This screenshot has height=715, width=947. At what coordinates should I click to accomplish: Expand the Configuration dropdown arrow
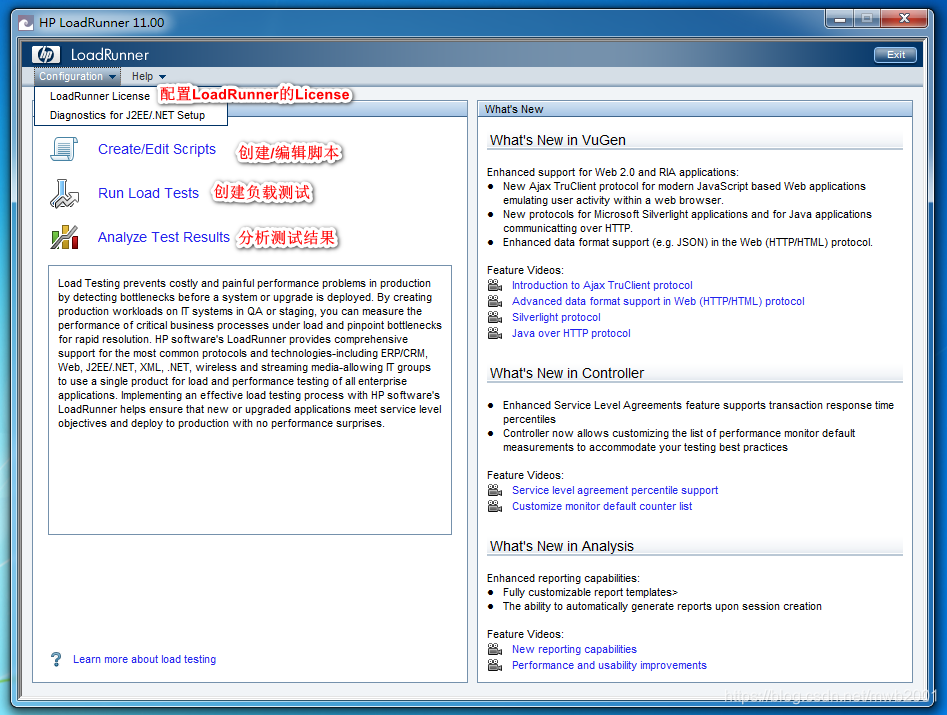click(112, 77)
